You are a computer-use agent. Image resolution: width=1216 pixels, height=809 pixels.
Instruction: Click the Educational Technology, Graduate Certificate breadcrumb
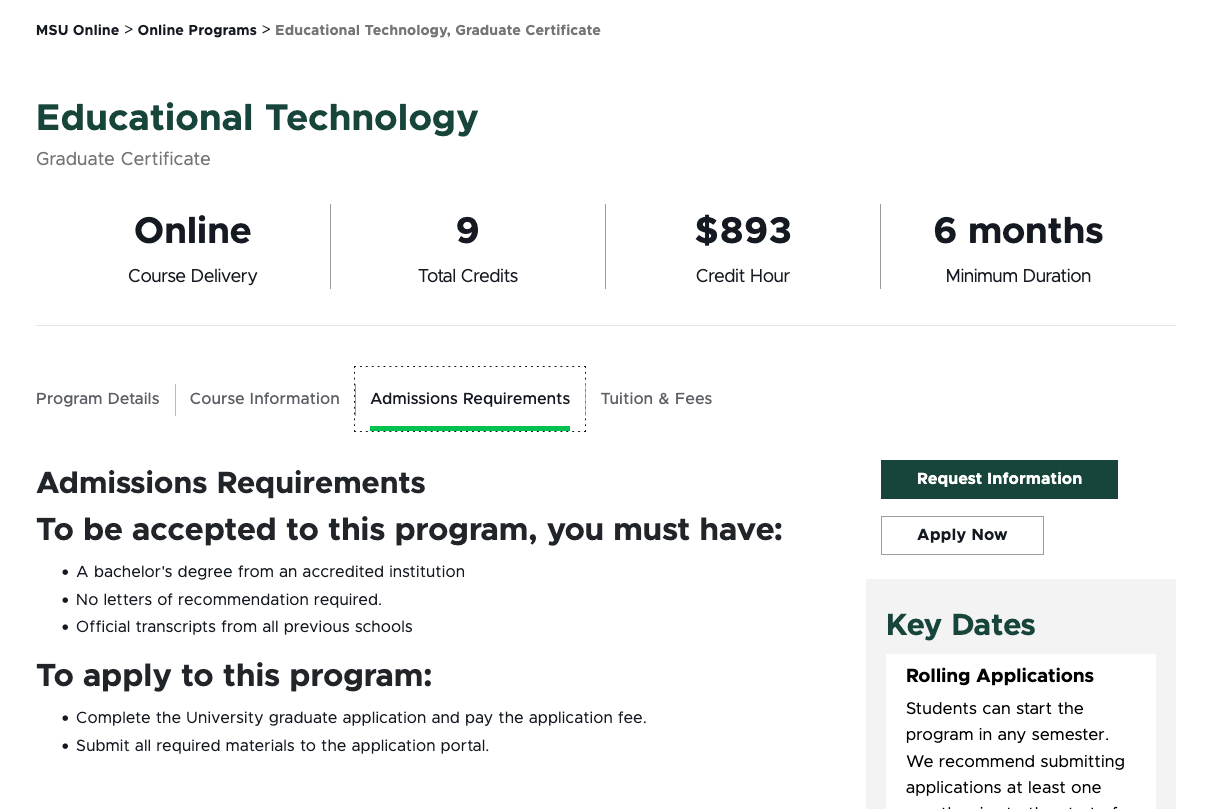pyautogui.click(x=437, y=30)
